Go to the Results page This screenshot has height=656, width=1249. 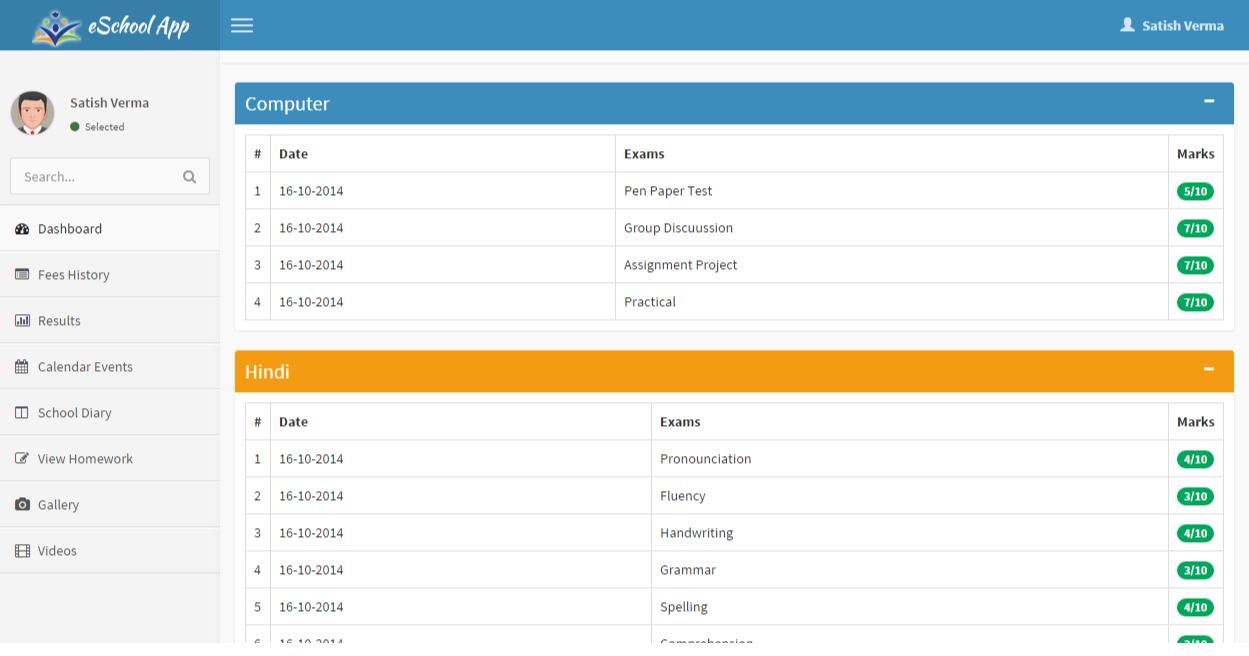109,320
